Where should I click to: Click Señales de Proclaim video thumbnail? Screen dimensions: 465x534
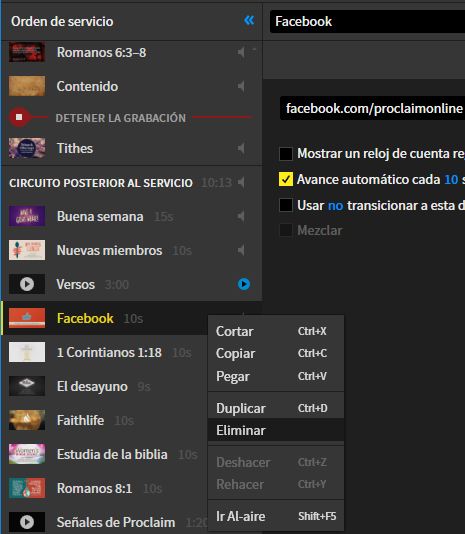pyautogui.click(x=27, y=522)
